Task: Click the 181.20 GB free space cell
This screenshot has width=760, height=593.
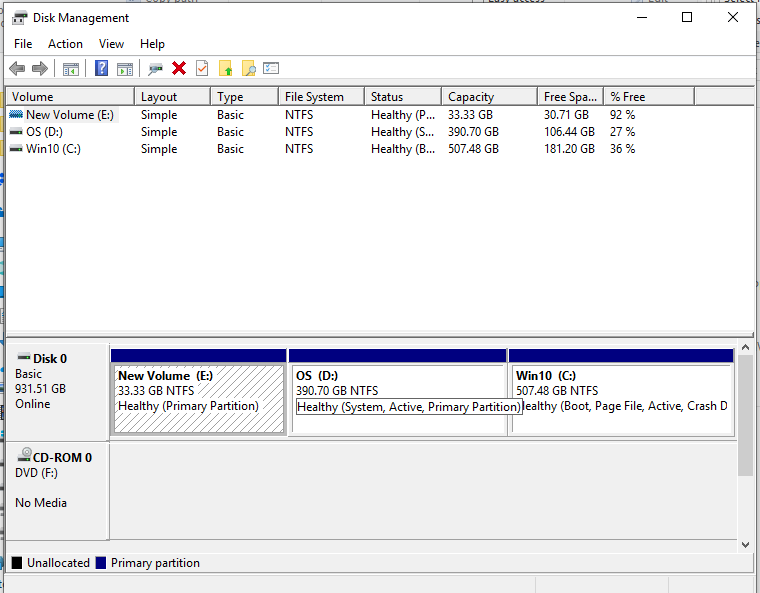Action: 569,149
